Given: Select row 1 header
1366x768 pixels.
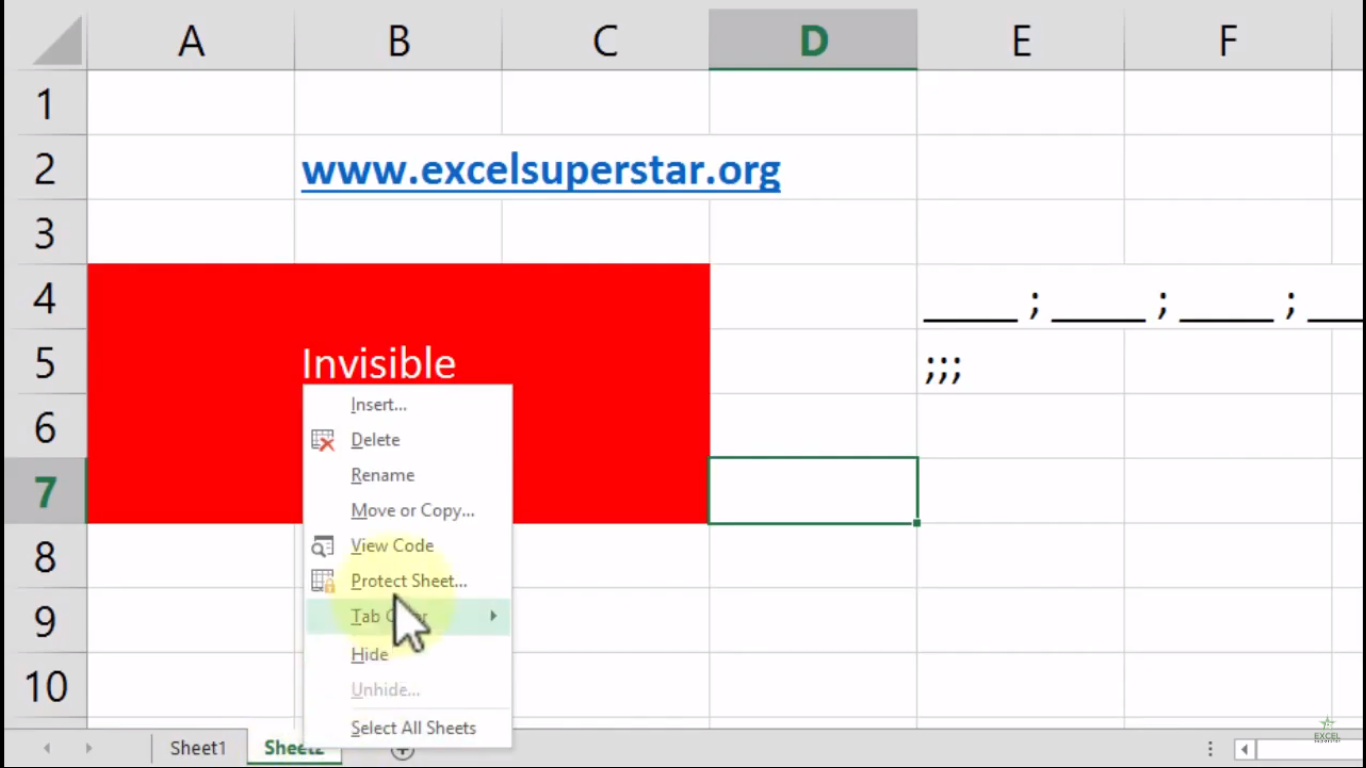Looking at the screenshot, I should click(x=45, y=103).
